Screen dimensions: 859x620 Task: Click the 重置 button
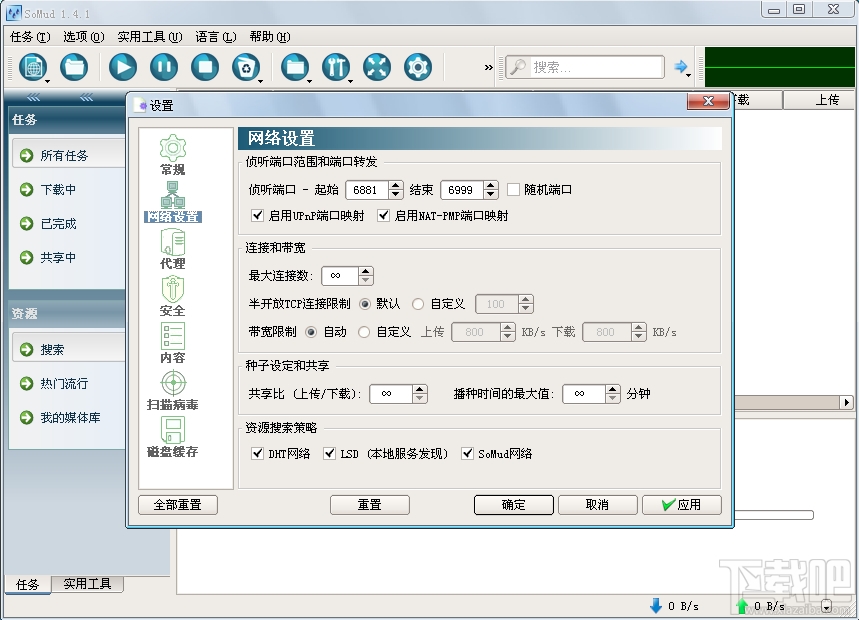(370, 504)
